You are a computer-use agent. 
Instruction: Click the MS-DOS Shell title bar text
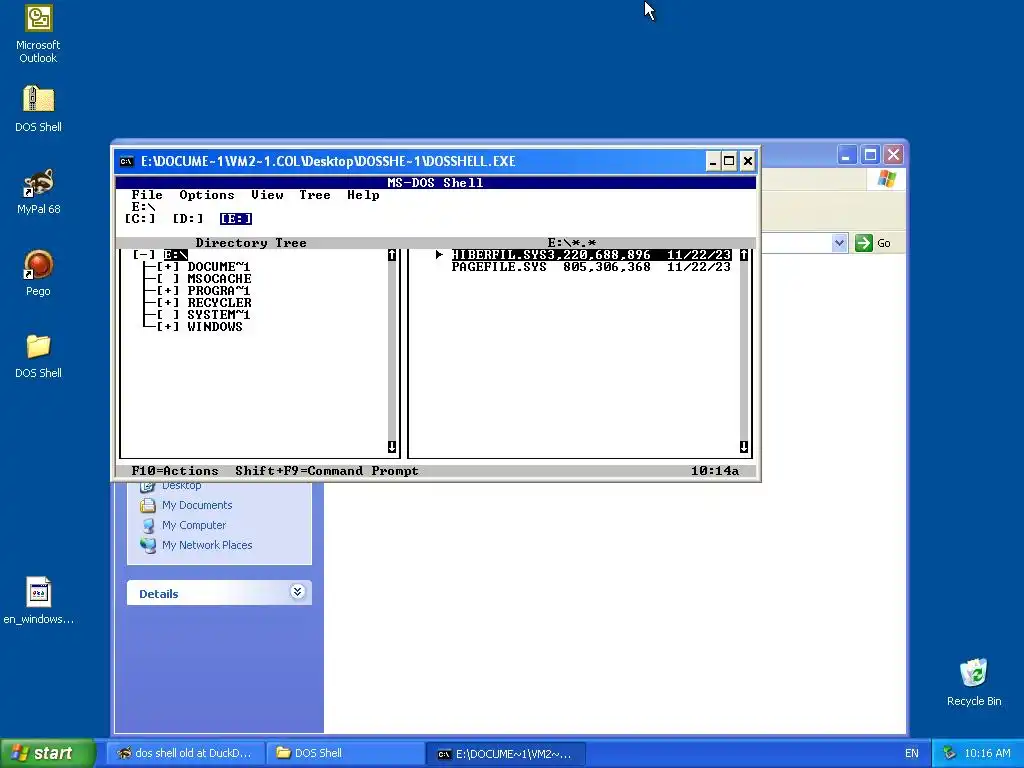tap(436, 183)
